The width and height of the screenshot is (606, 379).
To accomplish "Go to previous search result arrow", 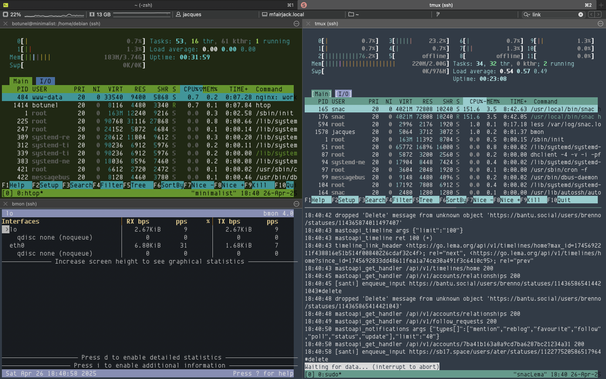I will pyautogui.click(x=591, y=14).
